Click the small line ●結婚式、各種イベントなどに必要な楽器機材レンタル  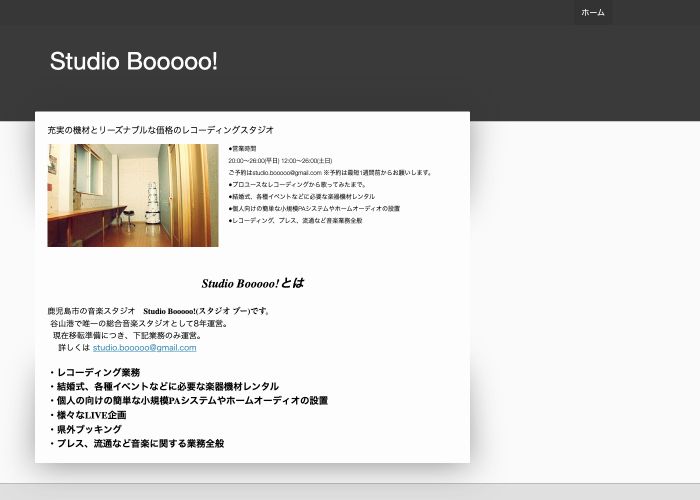coord(301,196)
